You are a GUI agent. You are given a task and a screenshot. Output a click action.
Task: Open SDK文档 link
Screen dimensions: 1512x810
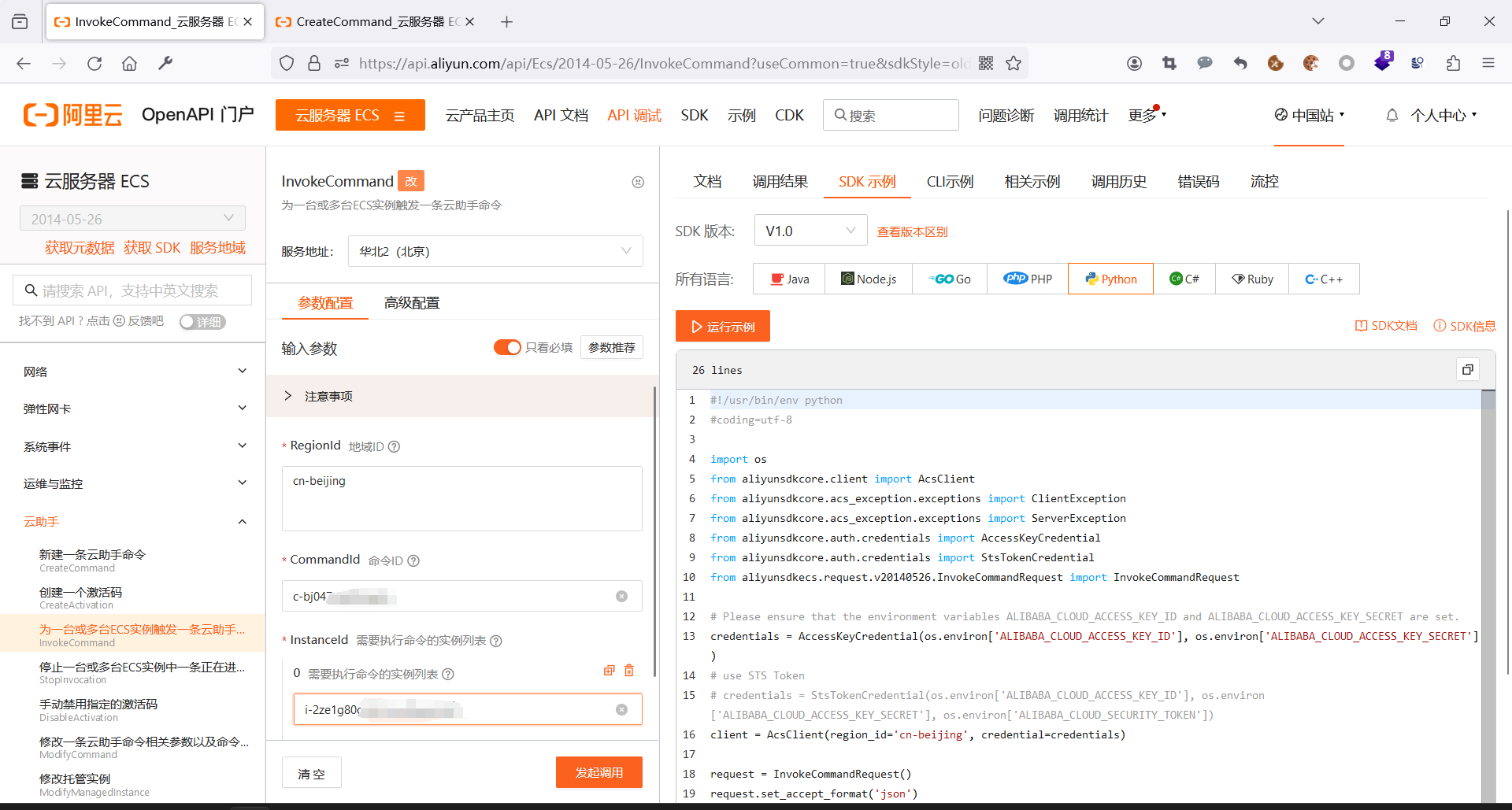point(1386,326)
